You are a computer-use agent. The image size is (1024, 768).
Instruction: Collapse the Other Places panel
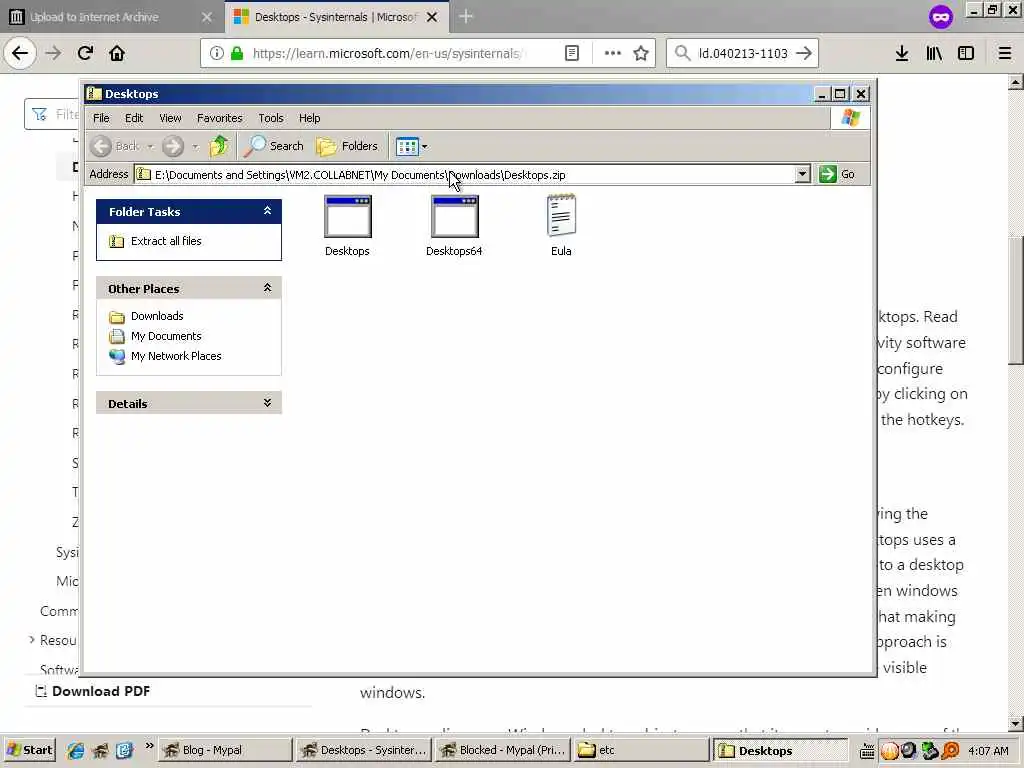(267, 288)
